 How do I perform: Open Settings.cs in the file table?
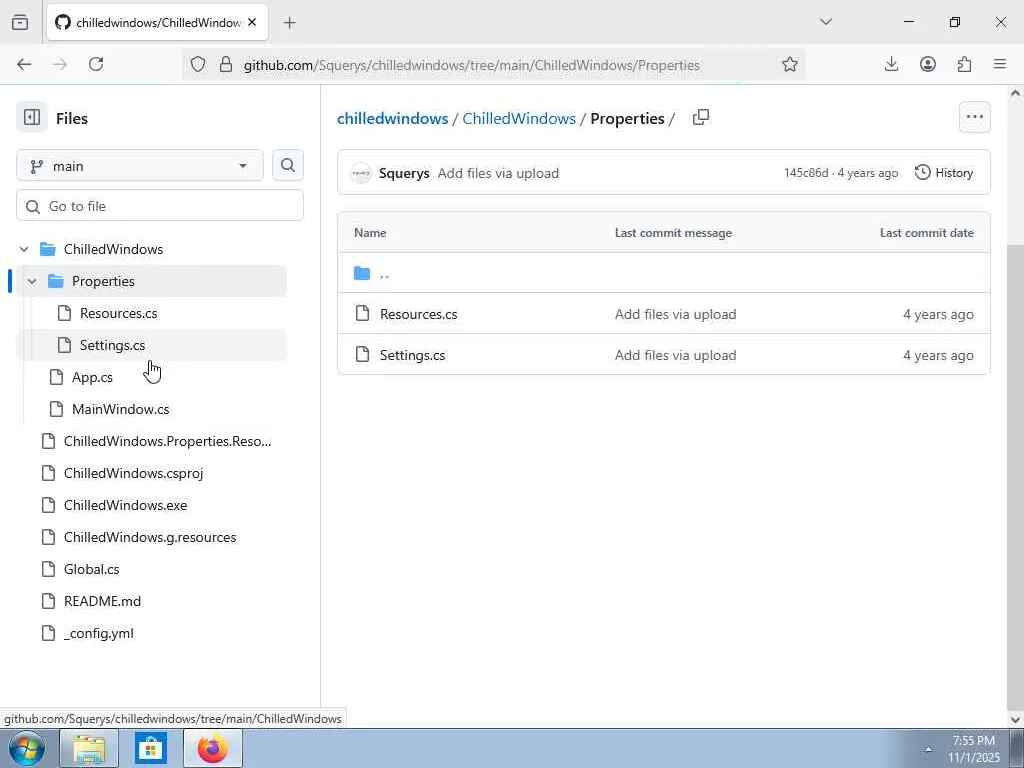coord(413,355)
